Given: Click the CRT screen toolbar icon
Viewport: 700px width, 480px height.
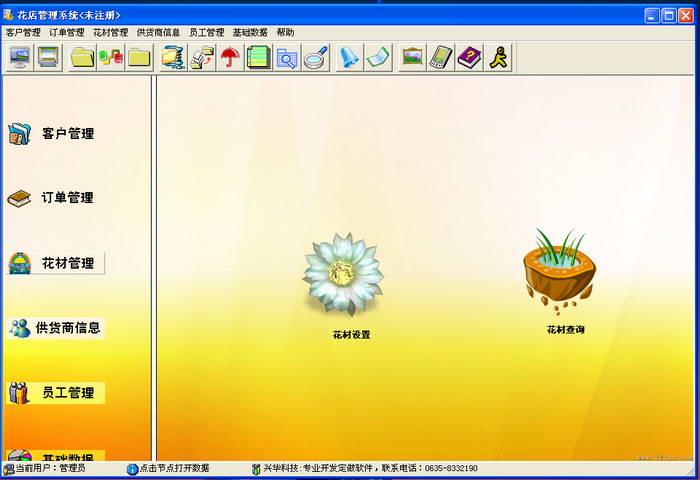Looking at the screenshot, I should coord(48,57).
